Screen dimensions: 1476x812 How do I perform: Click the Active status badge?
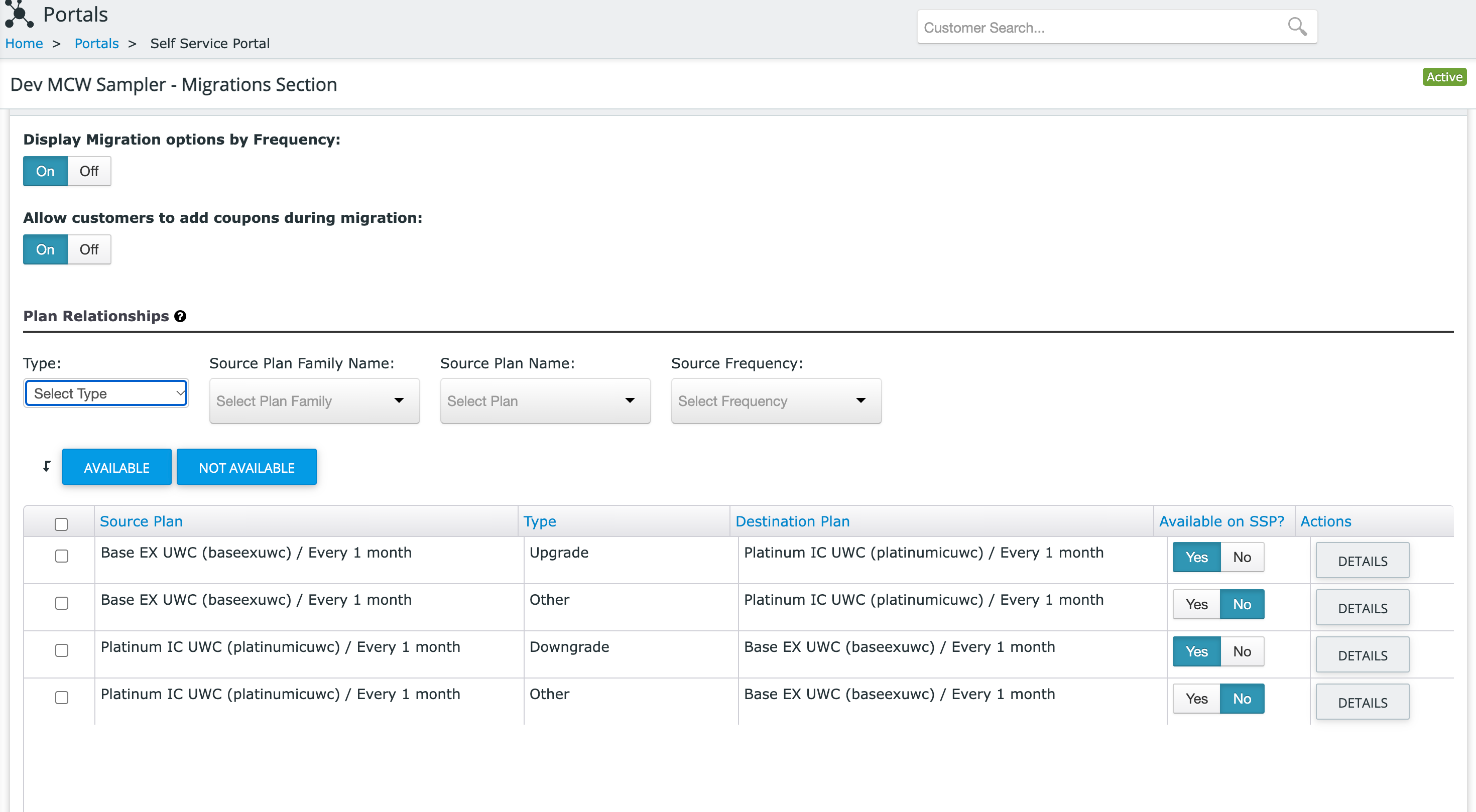(1444, 77)
